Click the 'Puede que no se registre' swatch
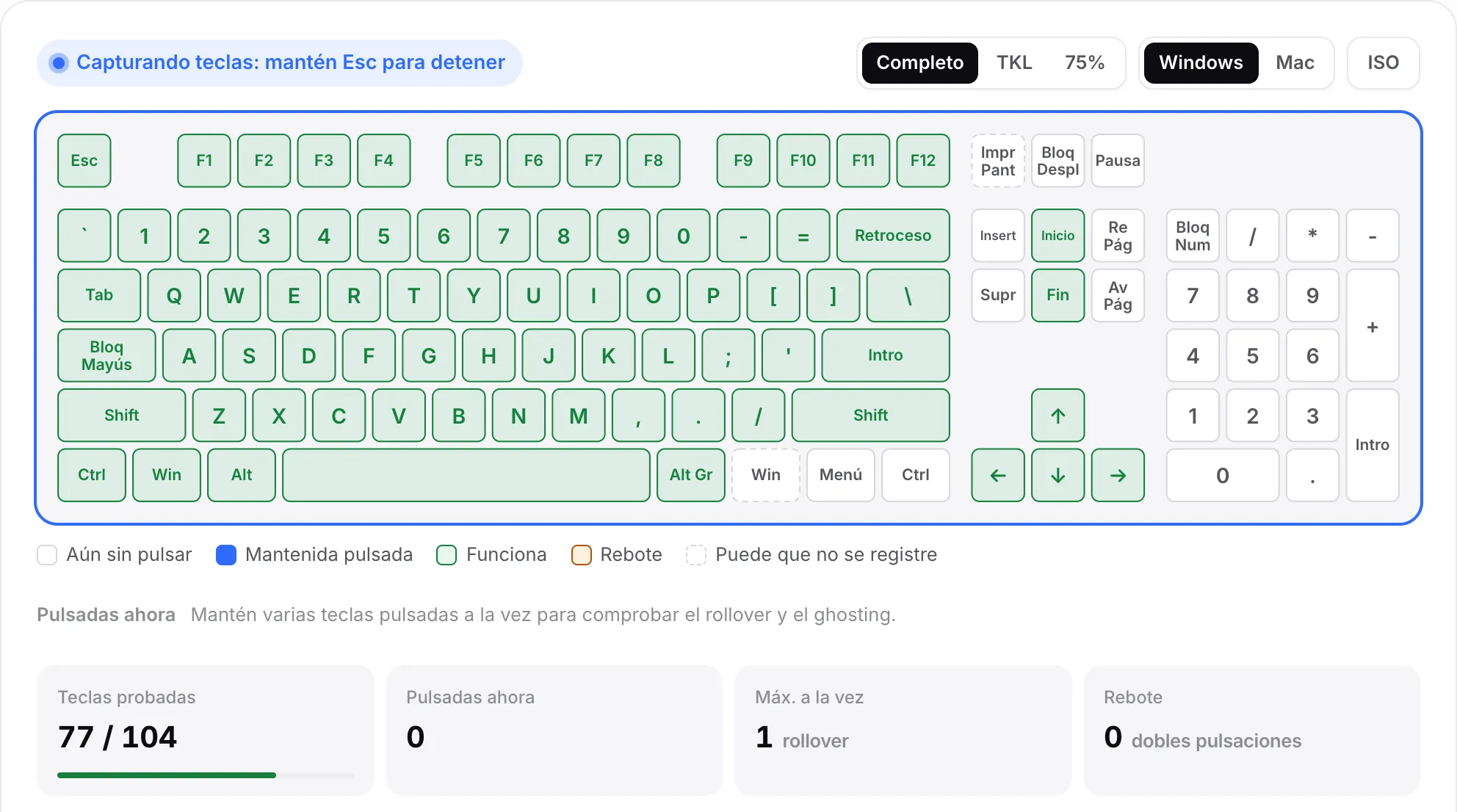1457x812 pixels. [x=696, y=555]
